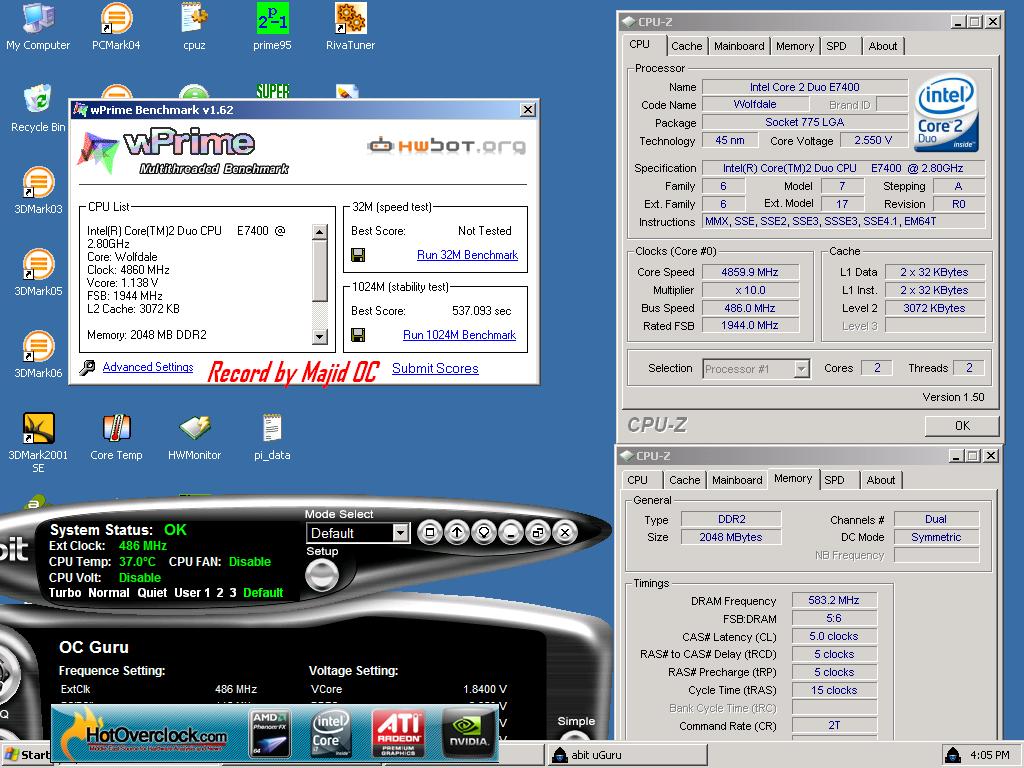Click the third round button in uGuru panel
Screen dimensions: 1024x768
pos(484,533)
